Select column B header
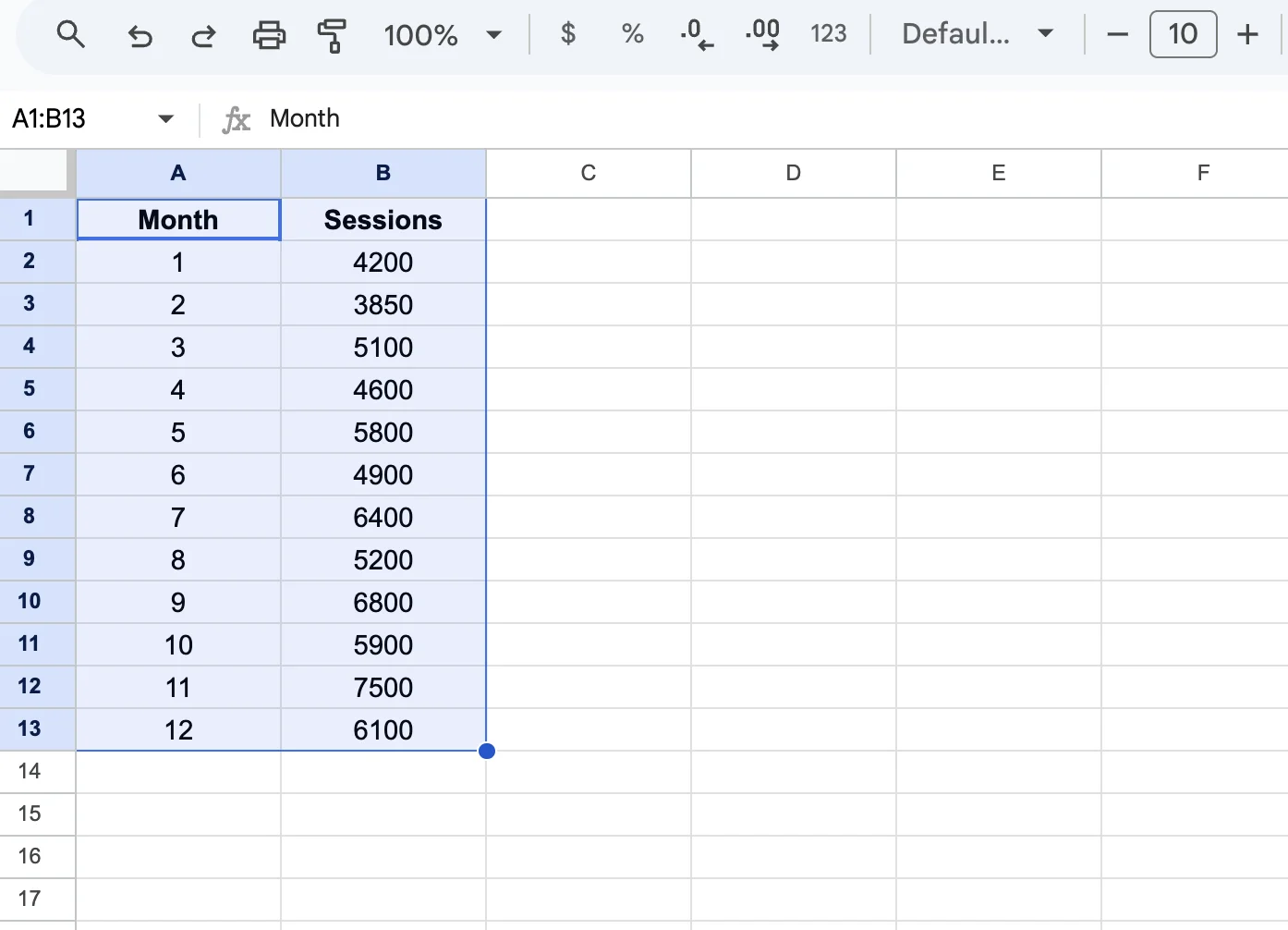The image size is (1288, 930). (383, 173)
